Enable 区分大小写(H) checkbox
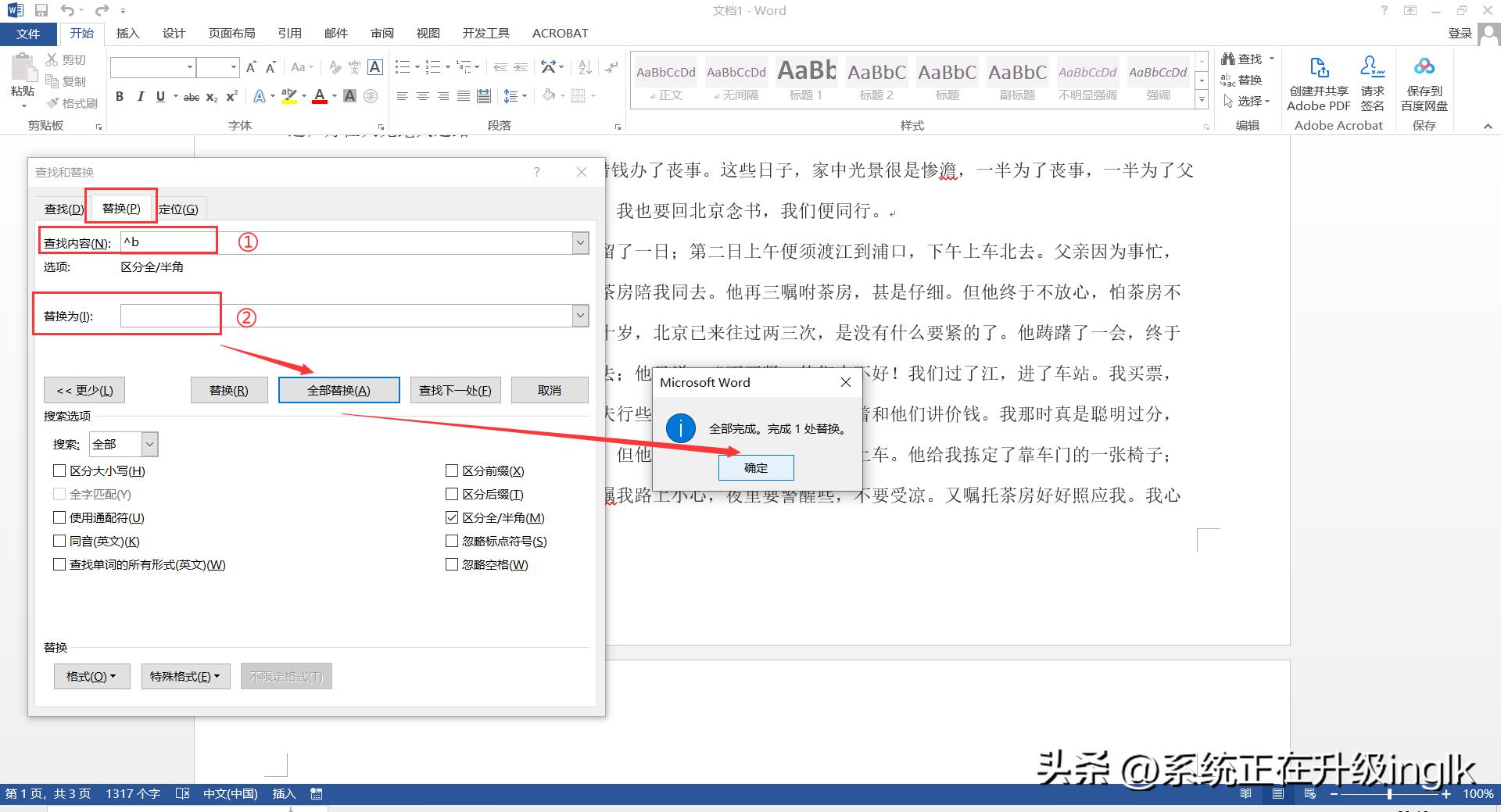This screenshot has height=812, width=1501. point(59,470)
